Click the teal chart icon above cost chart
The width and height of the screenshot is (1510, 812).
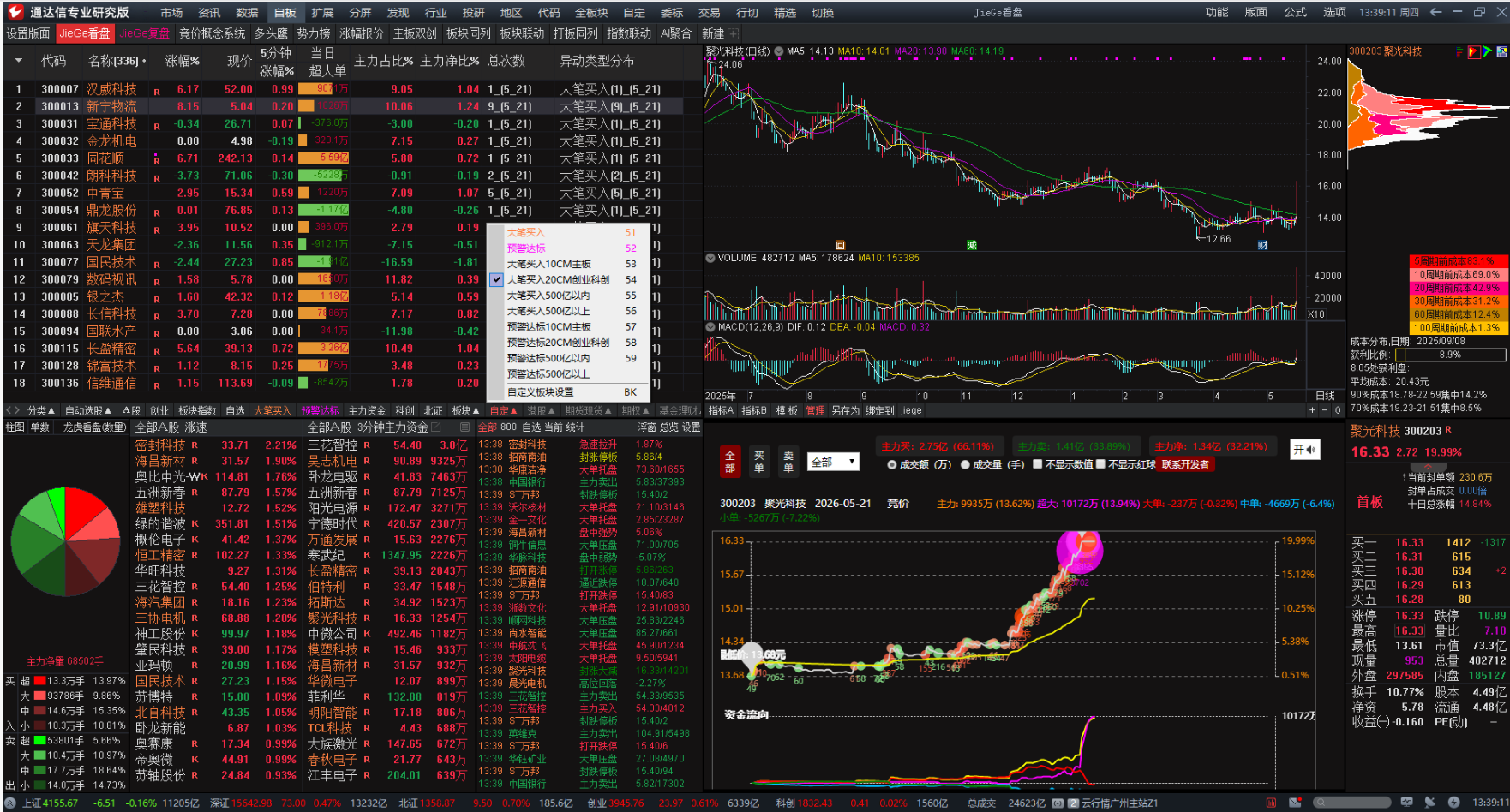point(1502,51)
